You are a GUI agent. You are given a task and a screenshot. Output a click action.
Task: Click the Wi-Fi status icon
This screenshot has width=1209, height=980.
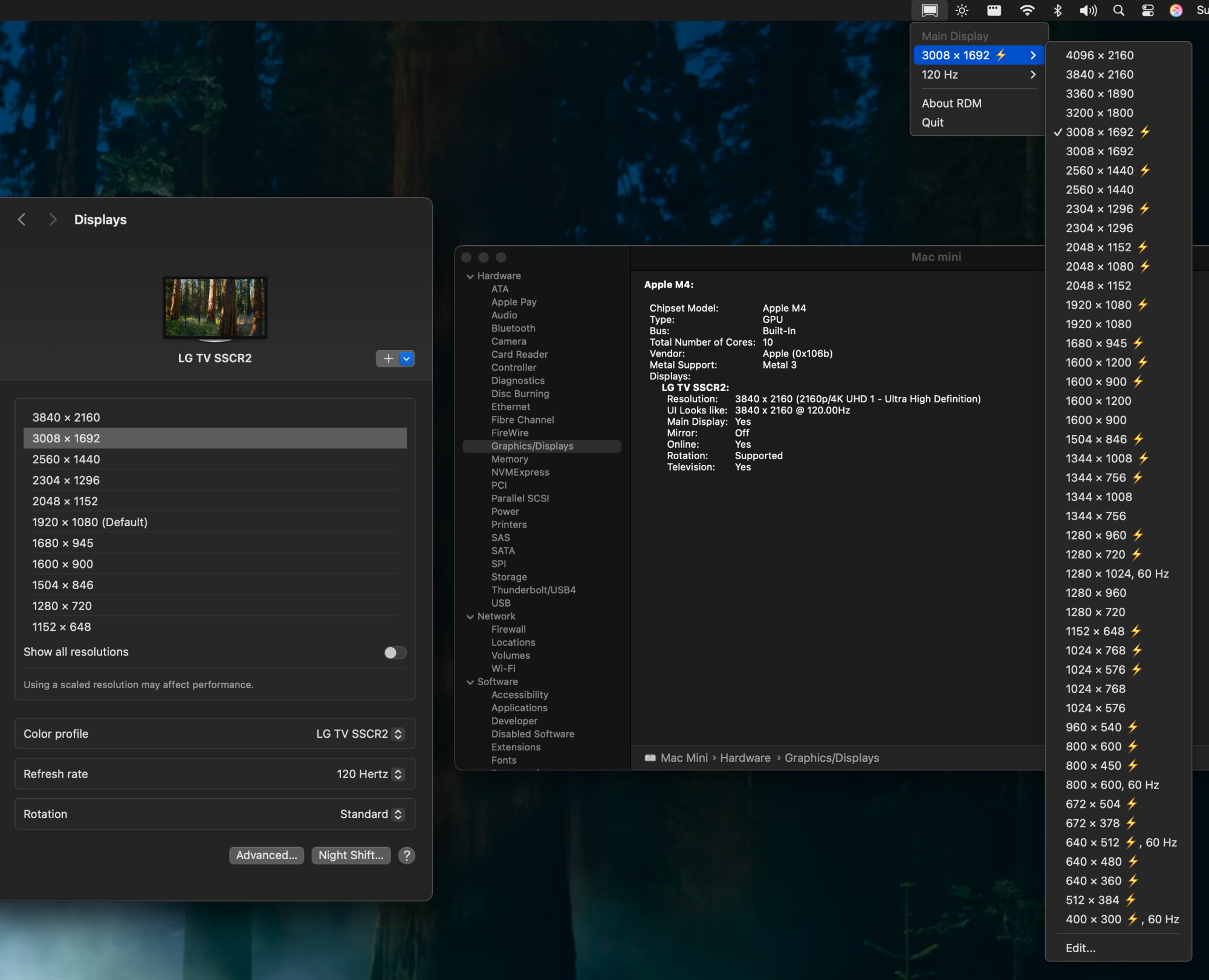coord(1026,10)
